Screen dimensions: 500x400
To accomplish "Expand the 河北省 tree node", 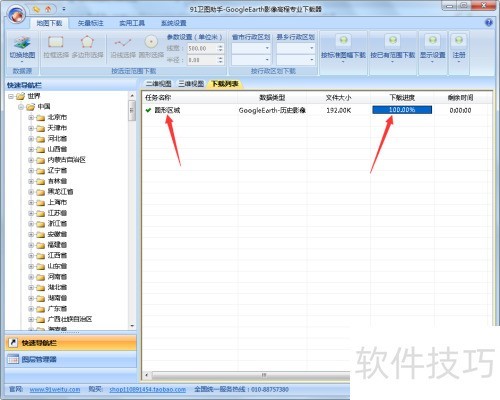I will 31,139.
